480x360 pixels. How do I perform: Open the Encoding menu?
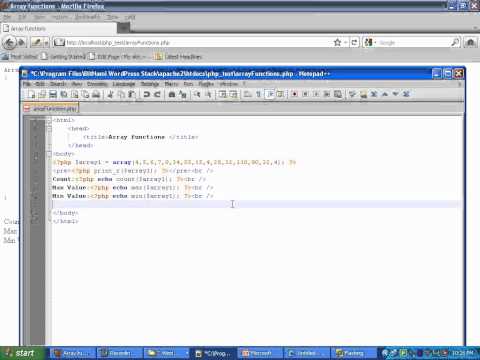point(97,84)
